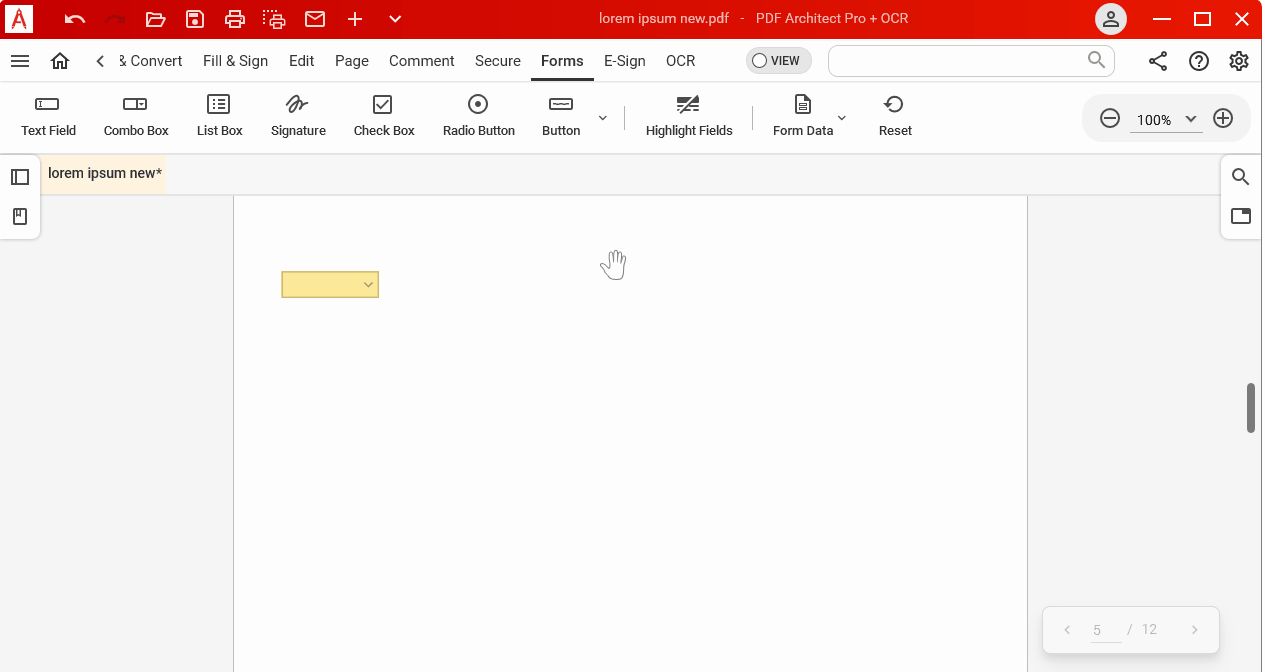
Task: Toggle the VIEW mode switch
Action: click(778, 61)
